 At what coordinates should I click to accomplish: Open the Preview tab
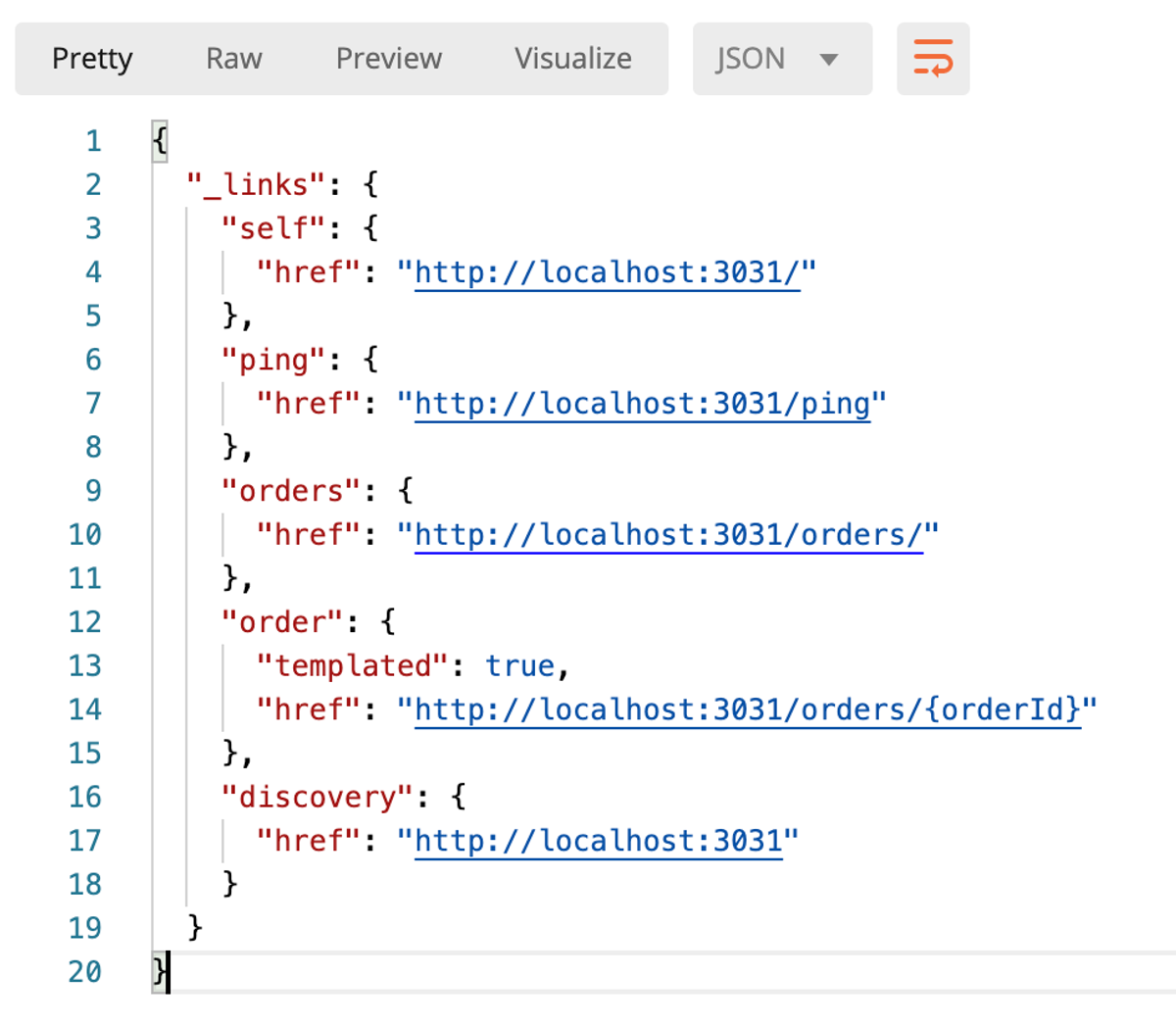coord(389,59)
